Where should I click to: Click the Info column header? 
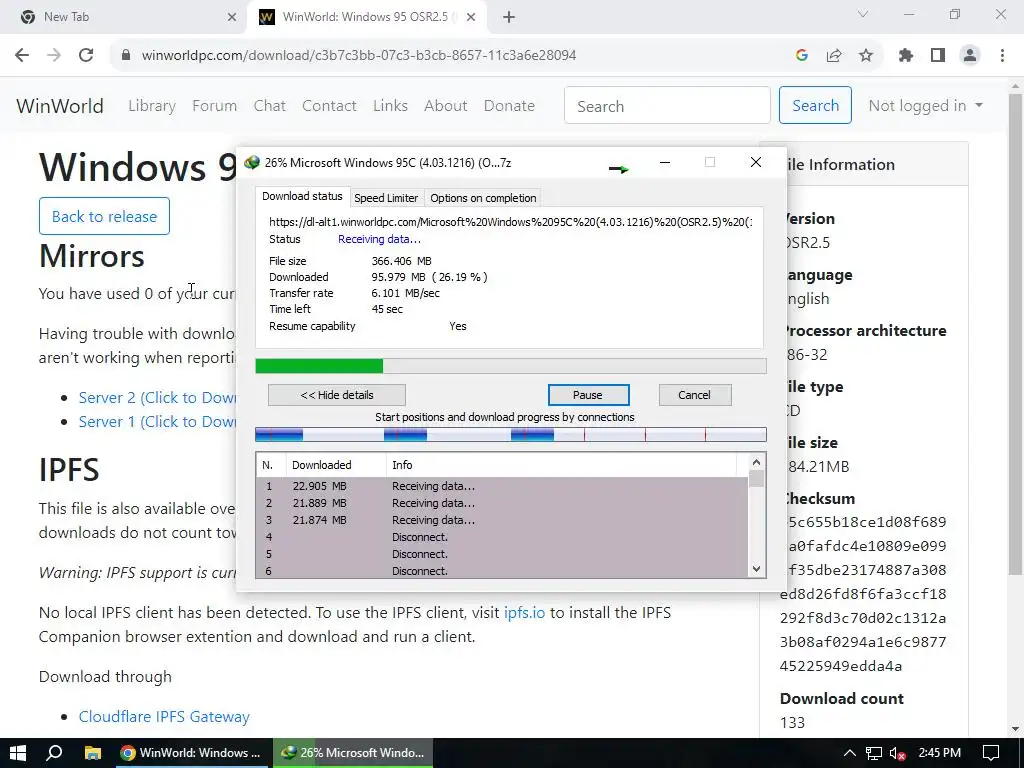click(x=562, y=465)
